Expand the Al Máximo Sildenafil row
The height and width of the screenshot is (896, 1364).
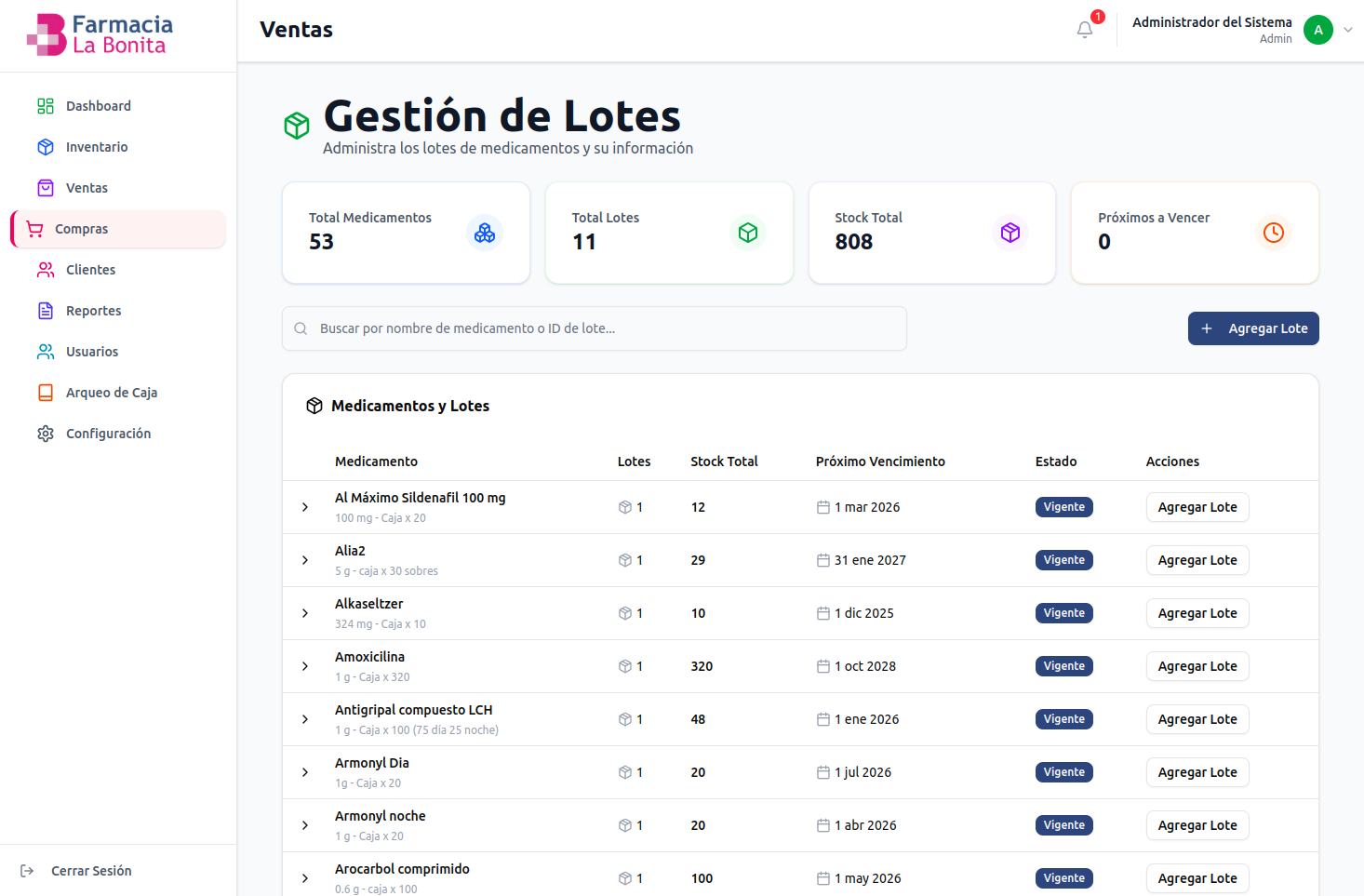pos(305,507)
